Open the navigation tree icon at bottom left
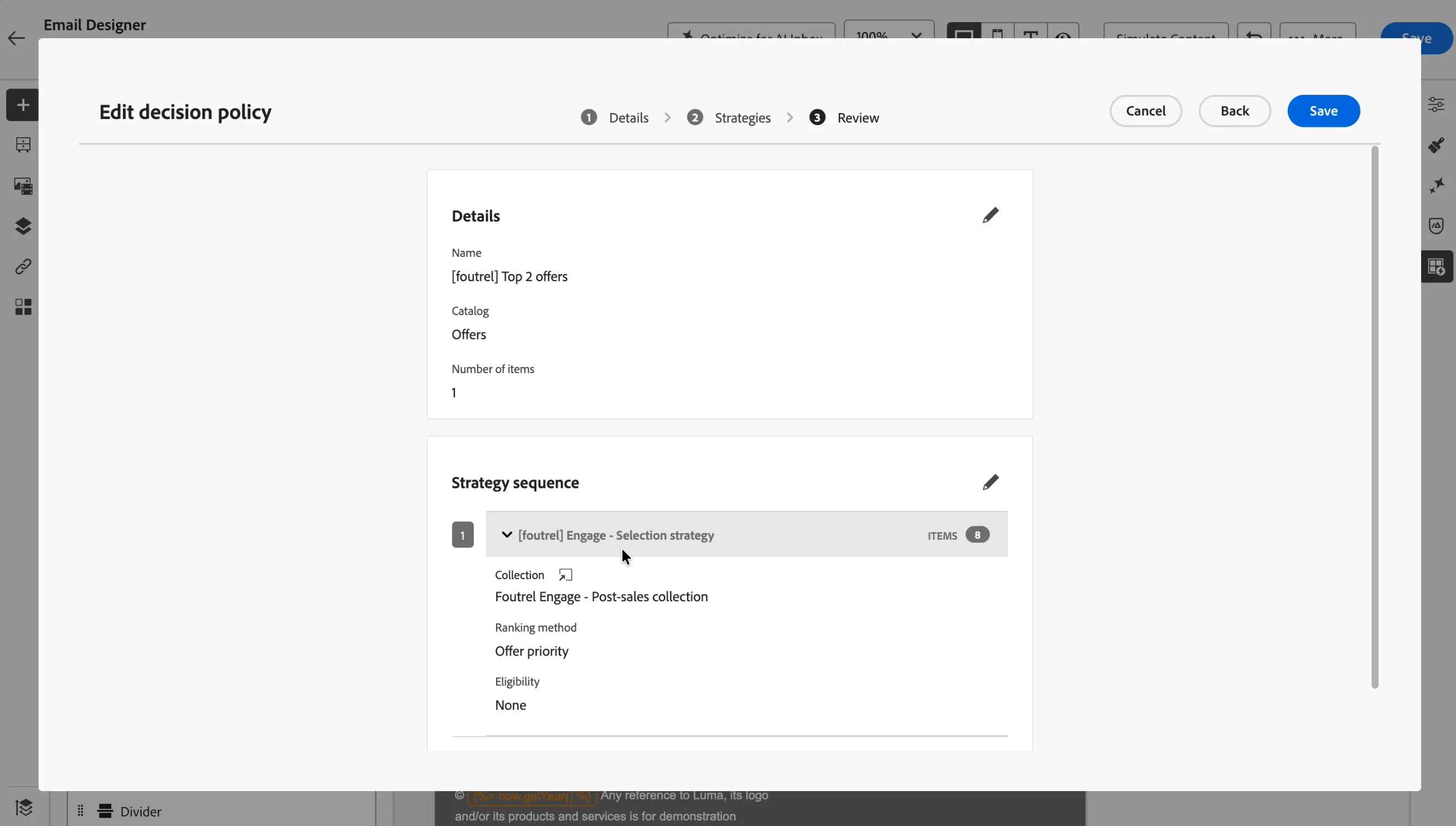Viewport: 1456px width, 826px height. [24, 807]
